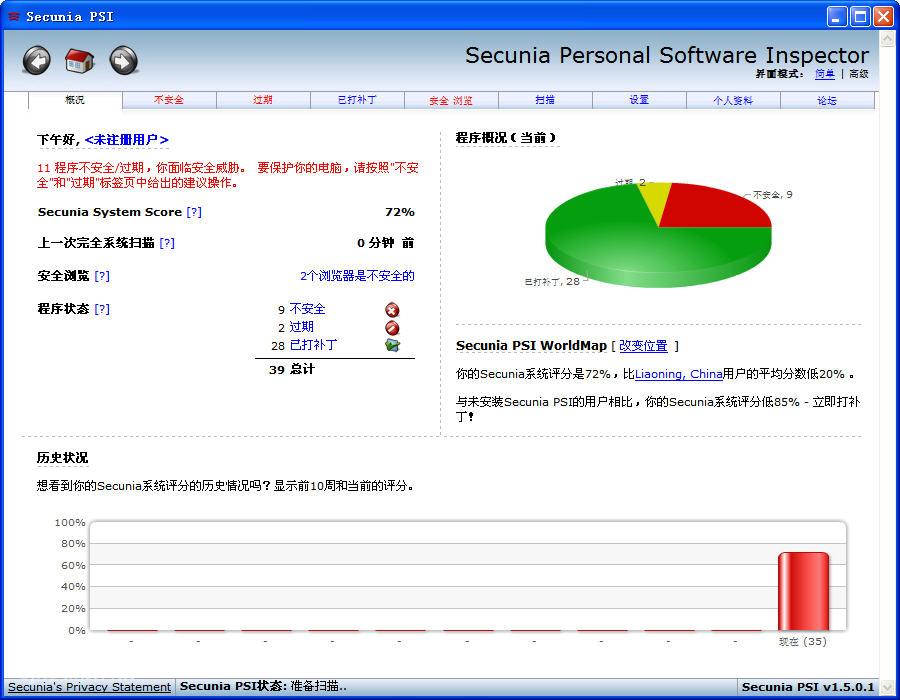Switch to the 概况 tab
This screenshot has height=700, width=900.
click(x=75, y=100)
